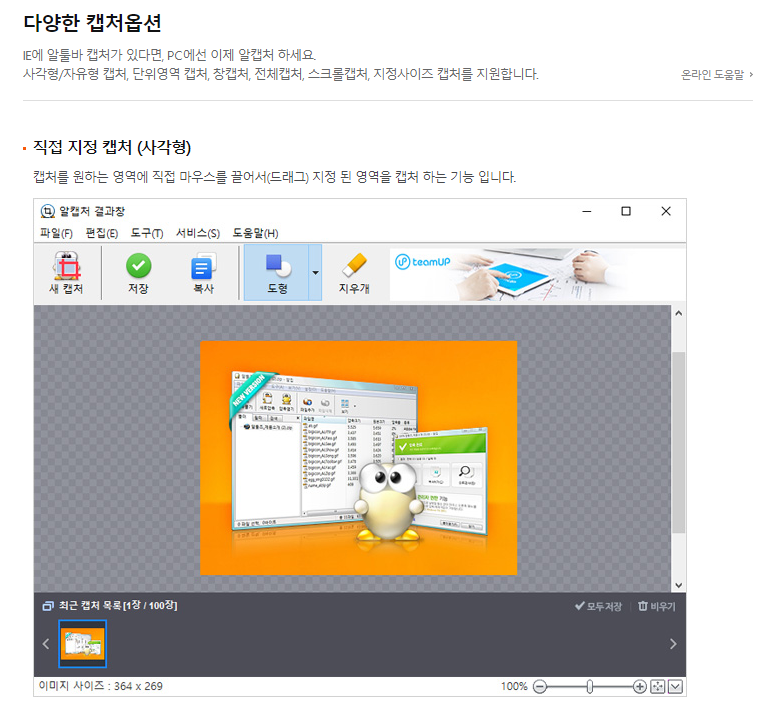Open the 서비스(S) menu
Image resolution: width=771 pixels, height=715 pixels.
tap(198, 233)
